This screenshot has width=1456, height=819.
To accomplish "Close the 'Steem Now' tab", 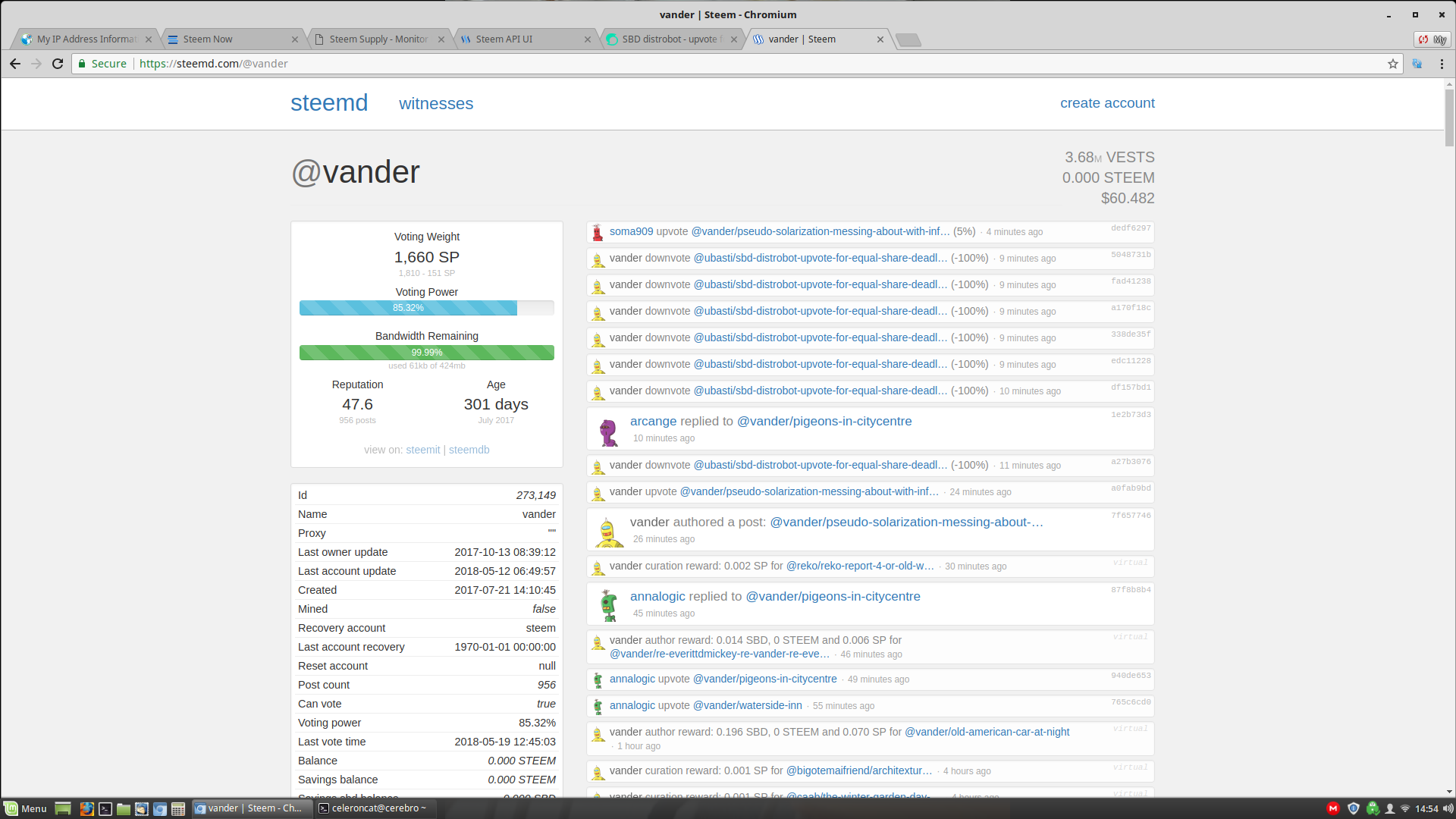I will [295, 39].
